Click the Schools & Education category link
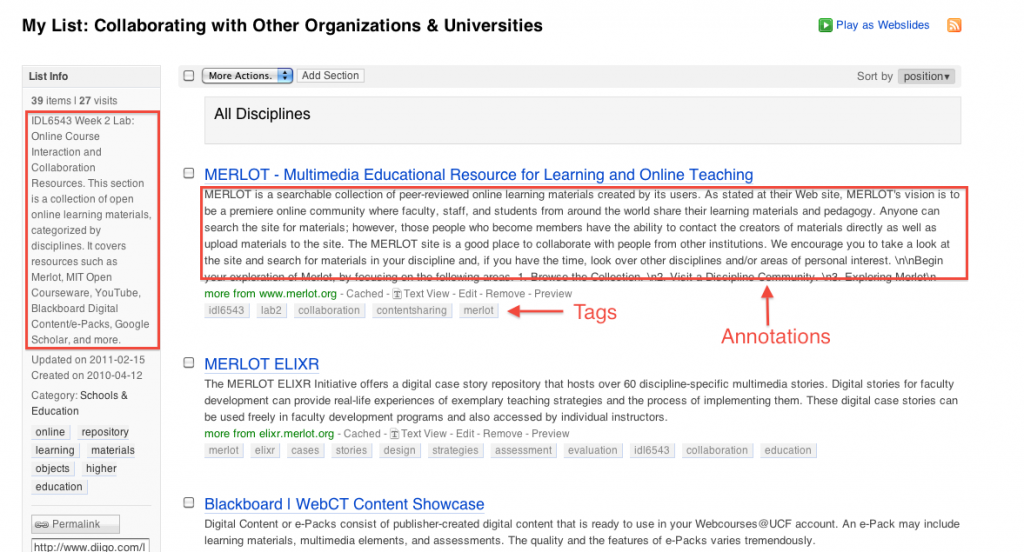 (x=79, y=403)
